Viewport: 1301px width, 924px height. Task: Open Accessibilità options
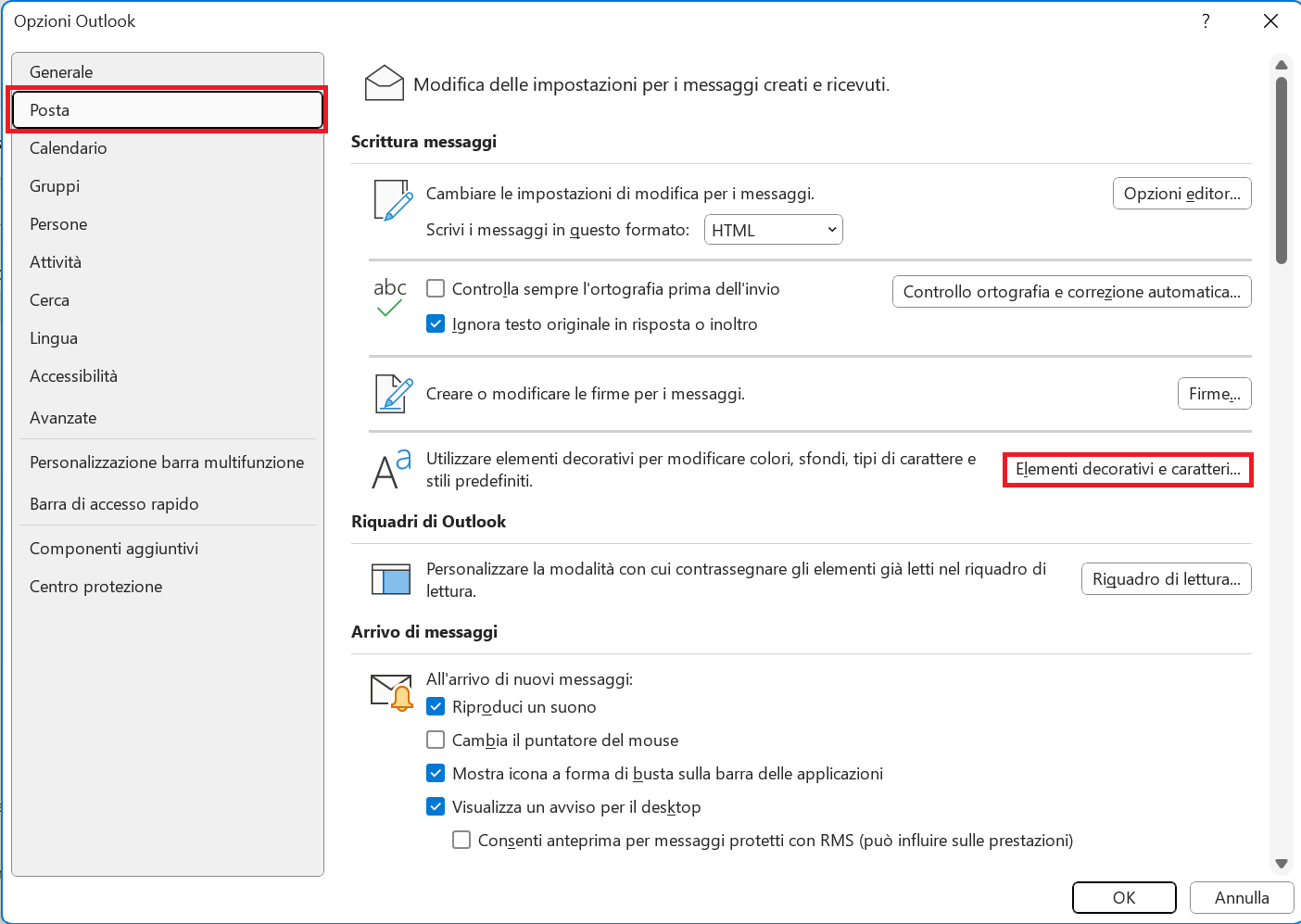[168, 375]
